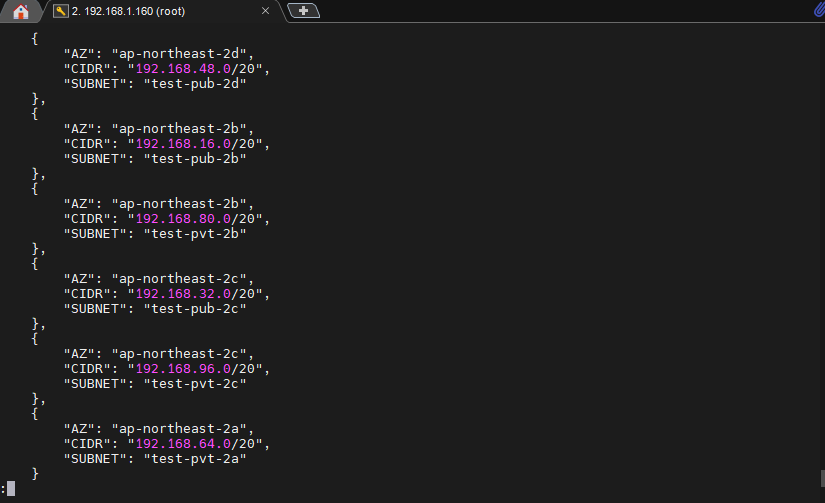Click the subnet name "test-pvt-2a"
825x503 pixels.
point(195,459)
